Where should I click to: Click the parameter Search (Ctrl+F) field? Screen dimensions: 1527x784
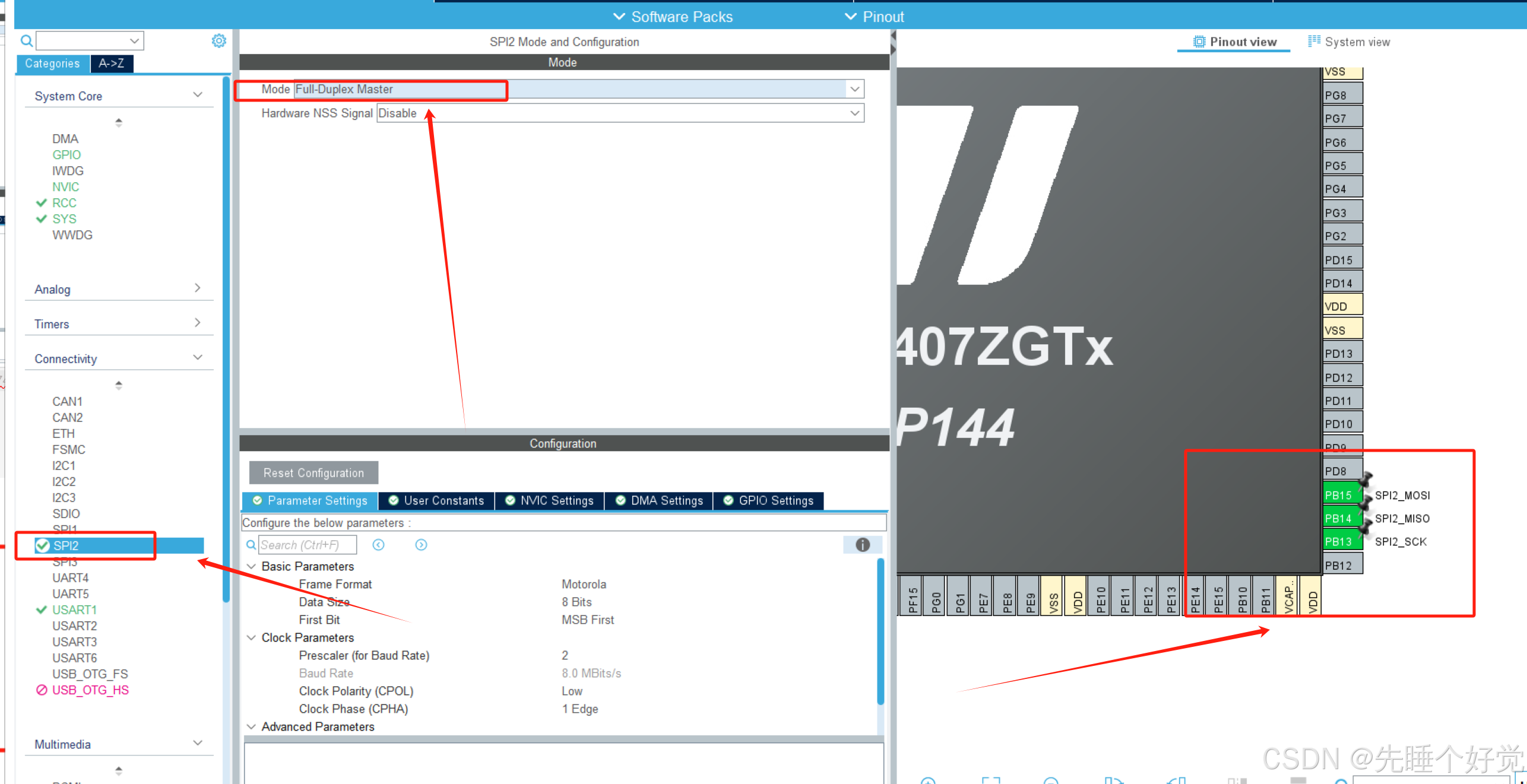tap(308, 545)
